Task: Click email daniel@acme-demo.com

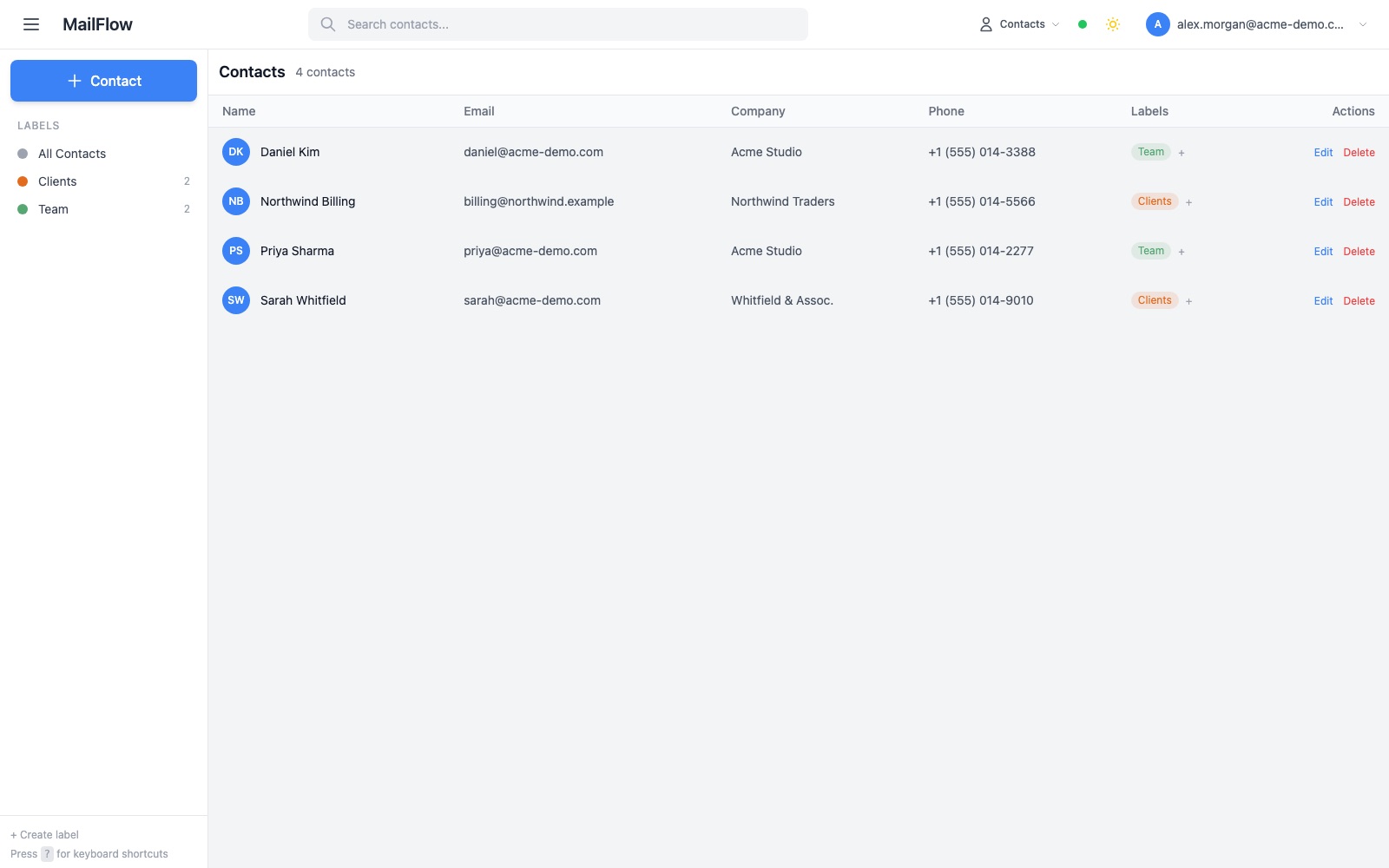Action: tap(533, 152)
